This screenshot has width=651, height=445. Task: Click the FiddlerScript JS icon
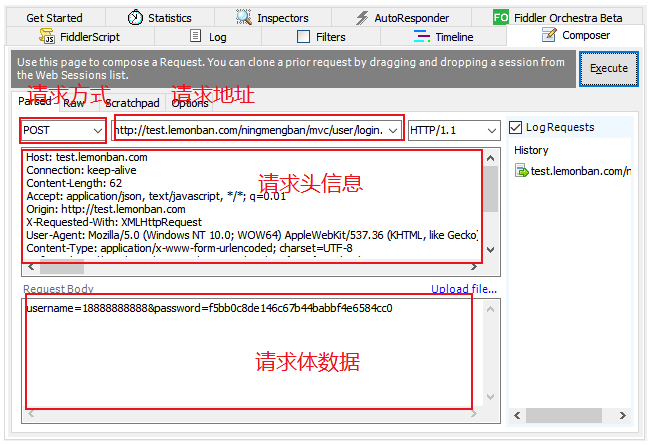tap(46, 36)
